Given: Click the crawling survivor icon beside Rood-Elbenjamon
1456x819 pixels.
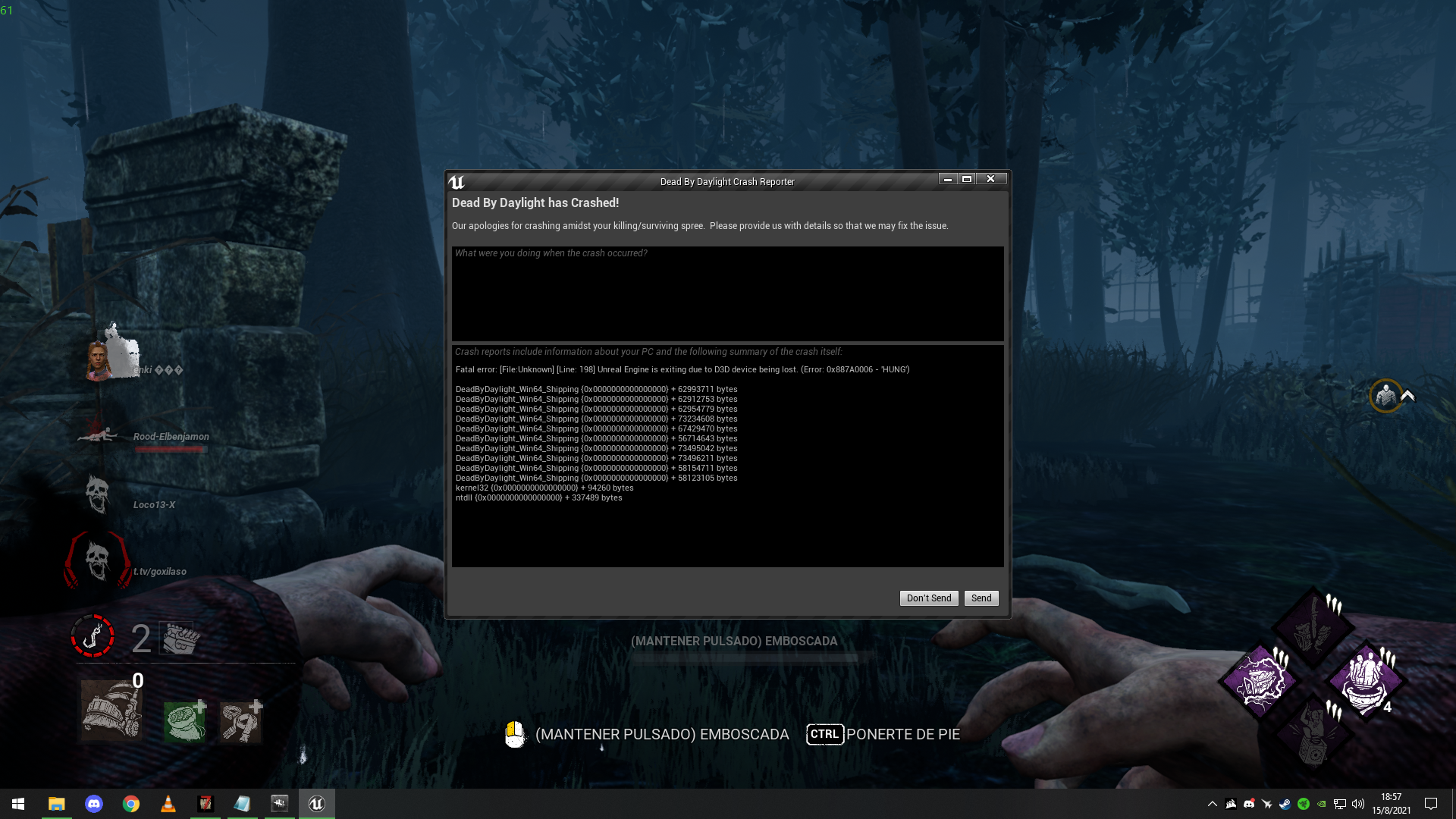Looking at the screenshot, I should pyautogui.click(x=99, y=435).
